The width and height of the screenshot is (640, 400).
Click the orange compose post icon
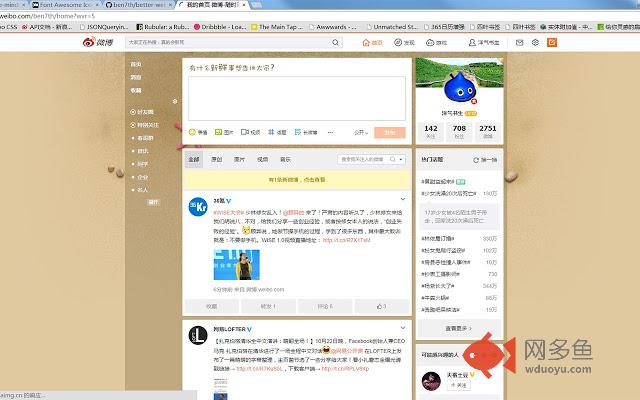(x=552, y=42)
